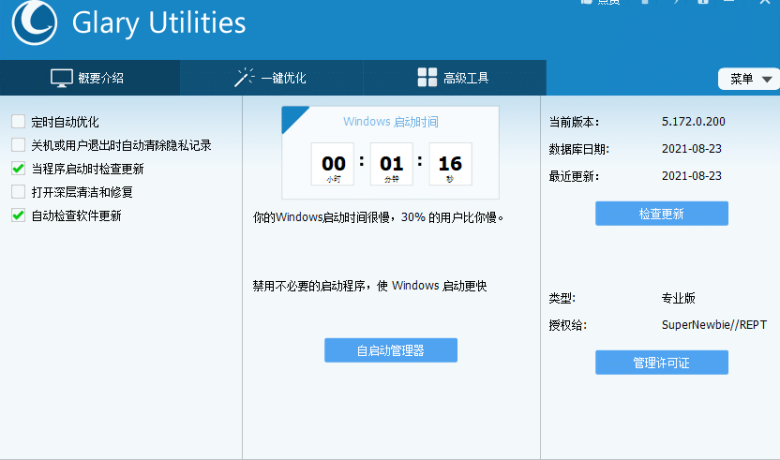The image size is (780, 460).
Task: Click the monitor icon on 概要介绍 tab
Action: click(62, 78)
